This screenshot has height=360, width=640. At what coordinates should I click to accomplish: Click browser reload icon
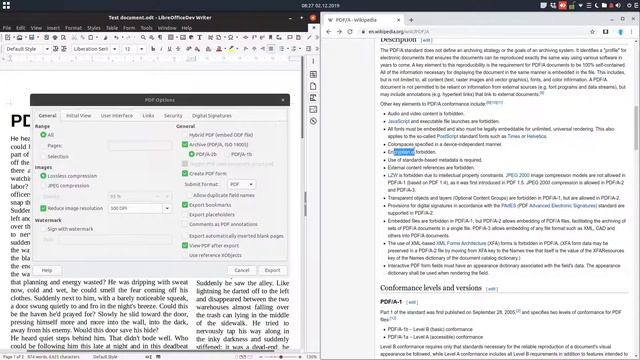pos(350,31)
